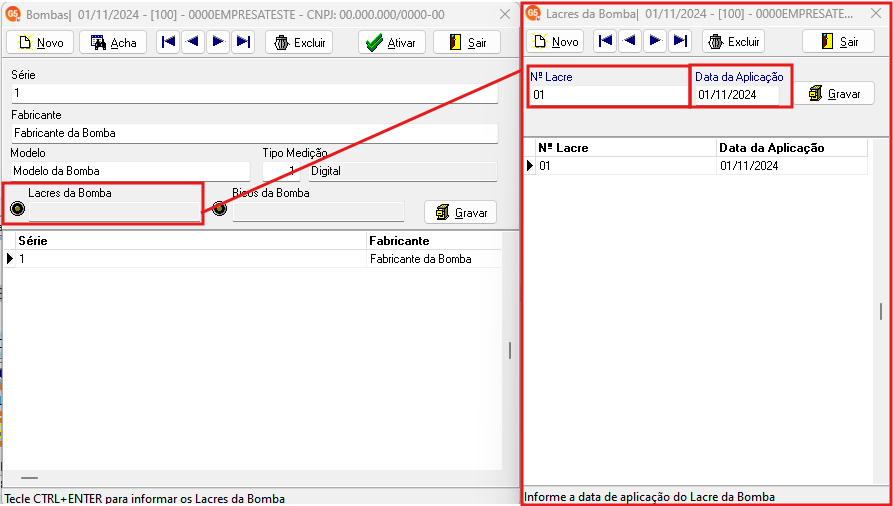Viewport: 893px width, 506px height.
Task: Click Gravar in Lacres da Bomba window
Action: point(834,93)
